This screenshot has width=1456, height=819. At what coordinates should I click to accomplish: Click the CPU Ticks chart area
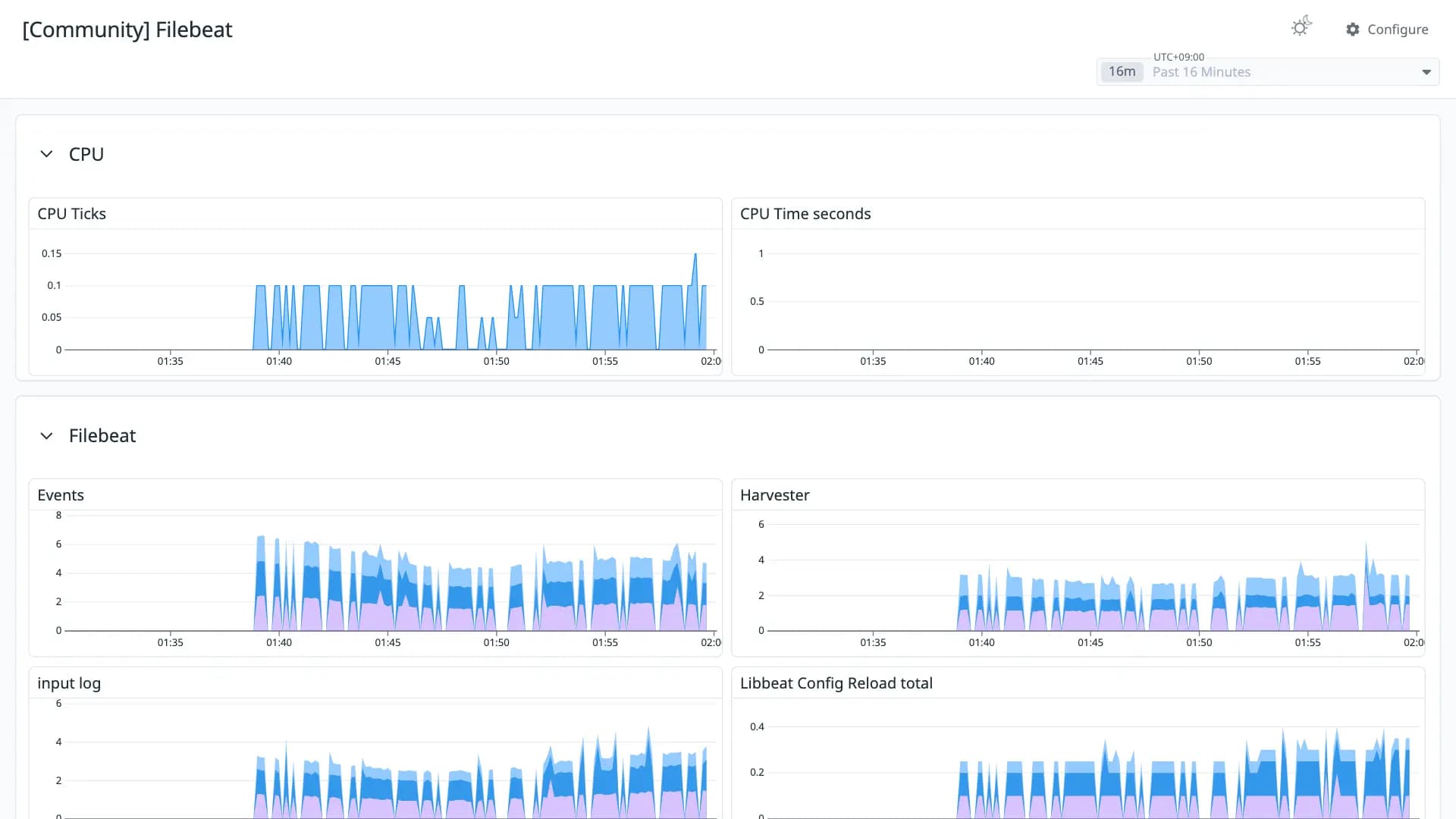point(391,302)
